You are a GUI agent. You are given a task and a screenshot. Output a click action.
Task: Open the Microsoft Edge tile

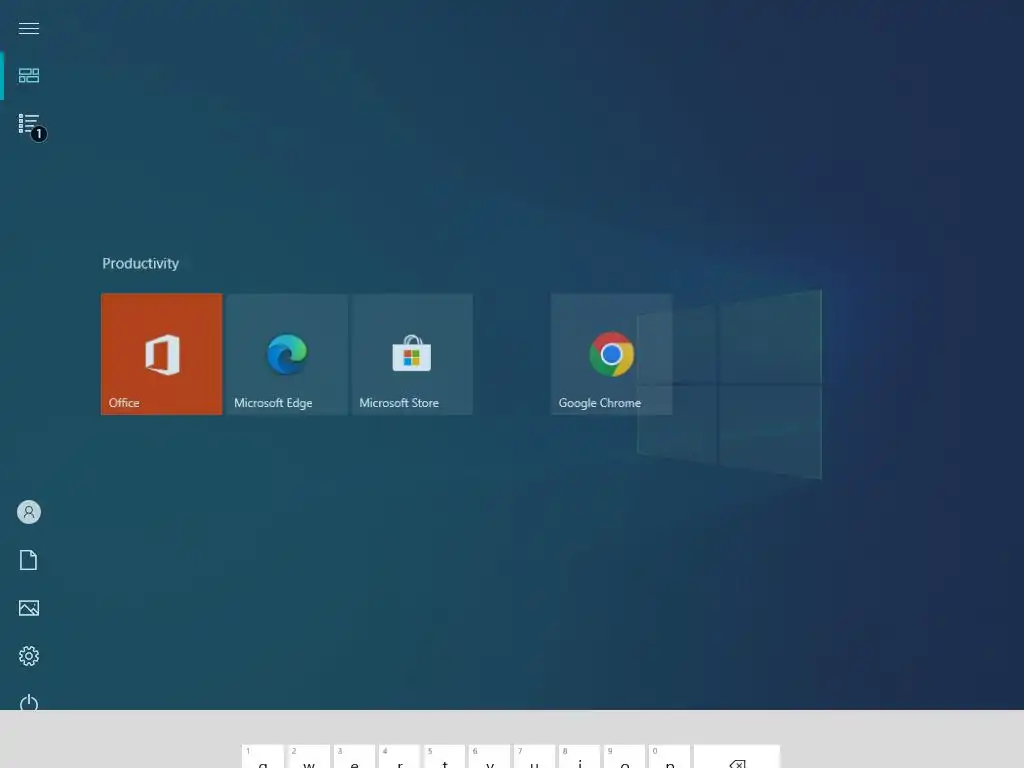(x=287, y=354)
